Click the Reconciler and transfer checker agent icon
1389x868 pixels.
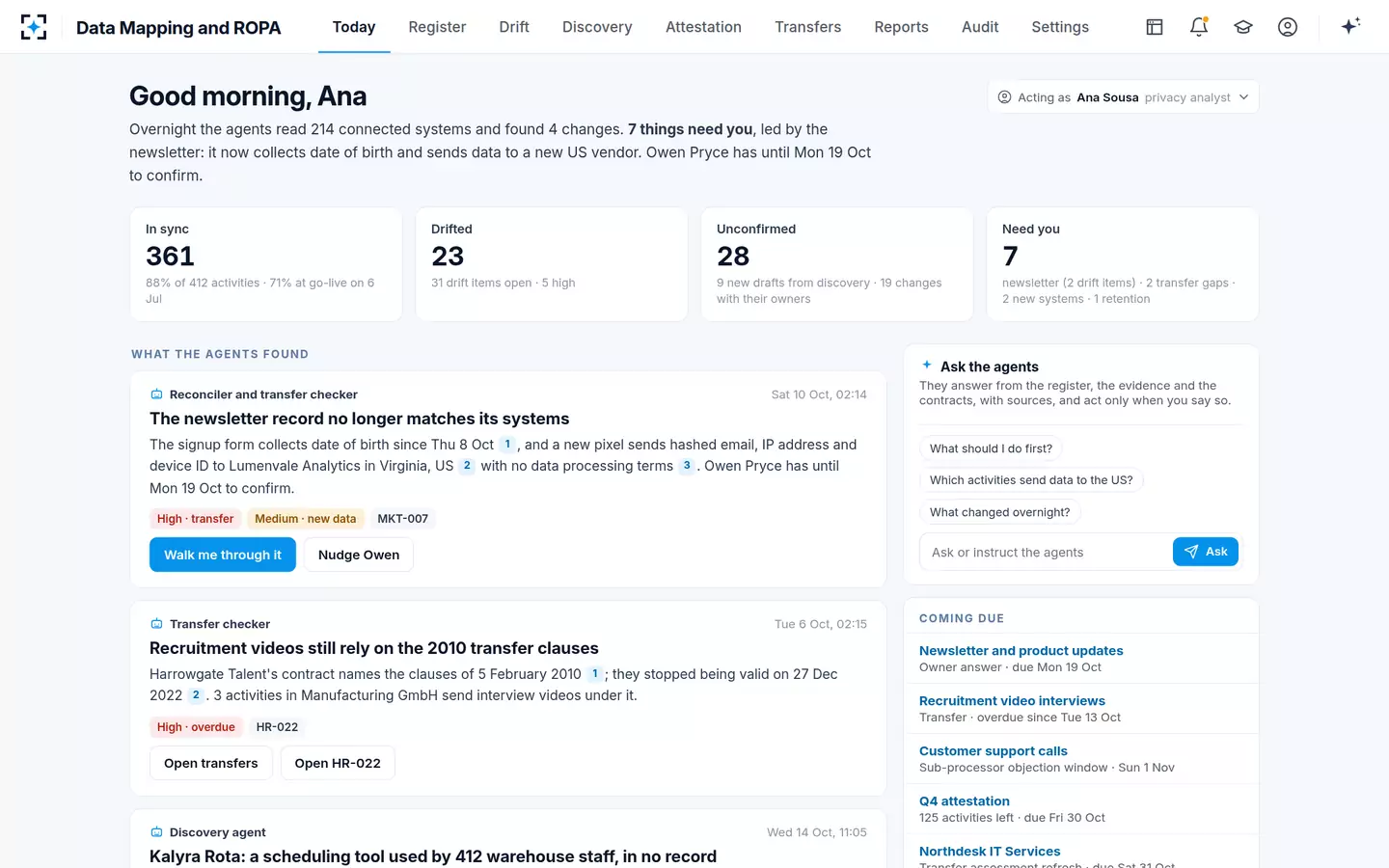click(x=156, y=394)
